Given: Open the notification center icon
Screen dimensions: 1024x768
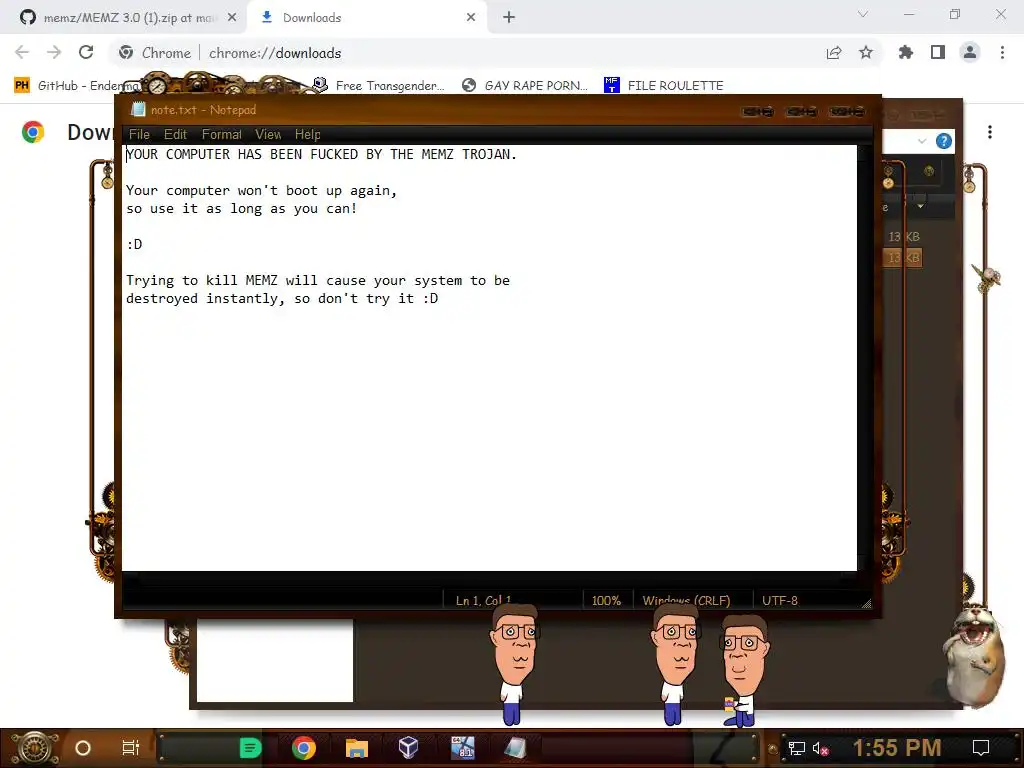Looking at the screenshot, I should click(x=981, y=748).
